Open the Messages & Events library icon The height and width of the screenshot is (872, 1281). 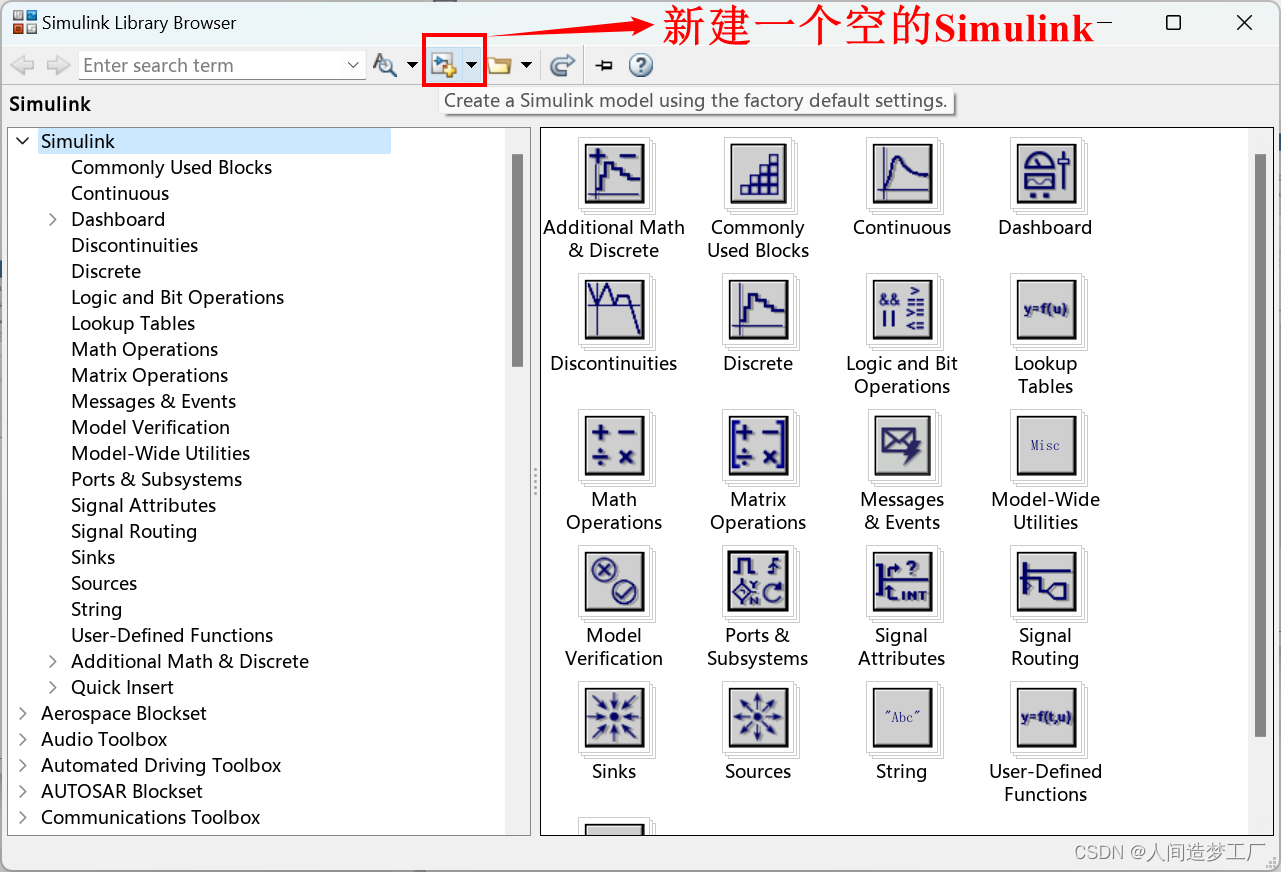[x=902, y=446]
